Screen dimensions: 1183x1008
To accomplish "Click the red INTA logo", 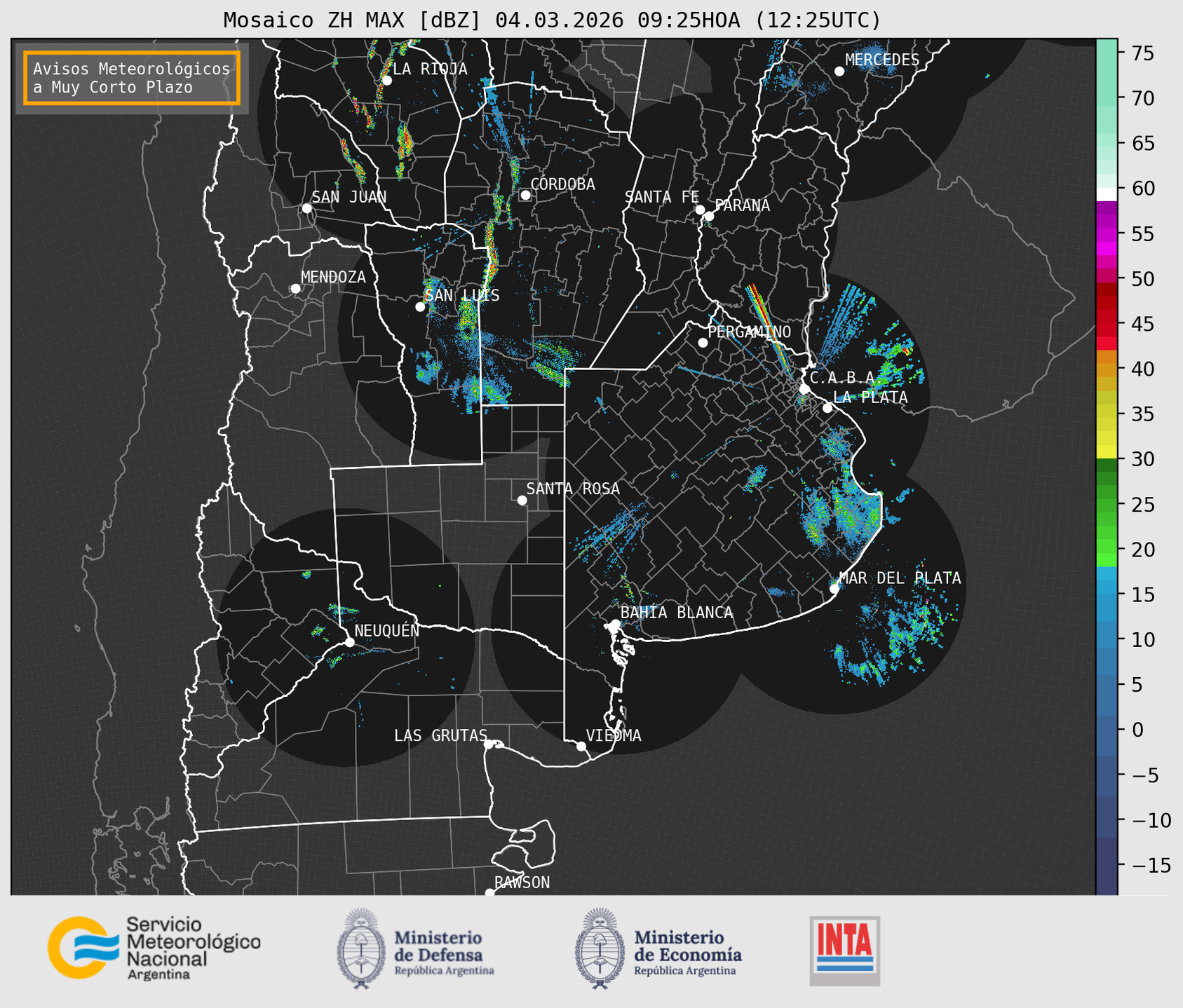I will pos(844,950).
